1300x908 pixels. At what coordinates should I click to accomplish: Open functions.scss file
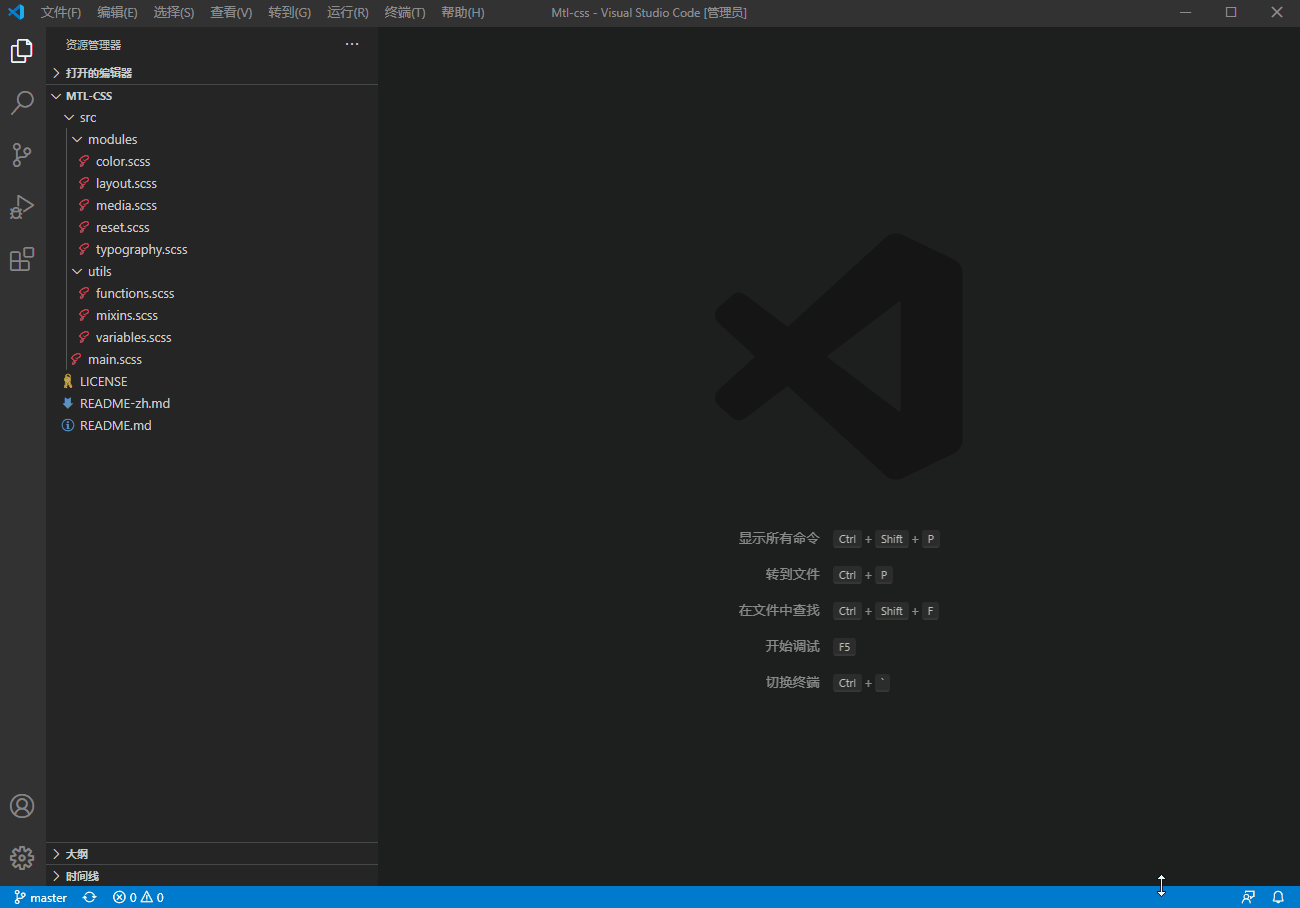(212, 293)
